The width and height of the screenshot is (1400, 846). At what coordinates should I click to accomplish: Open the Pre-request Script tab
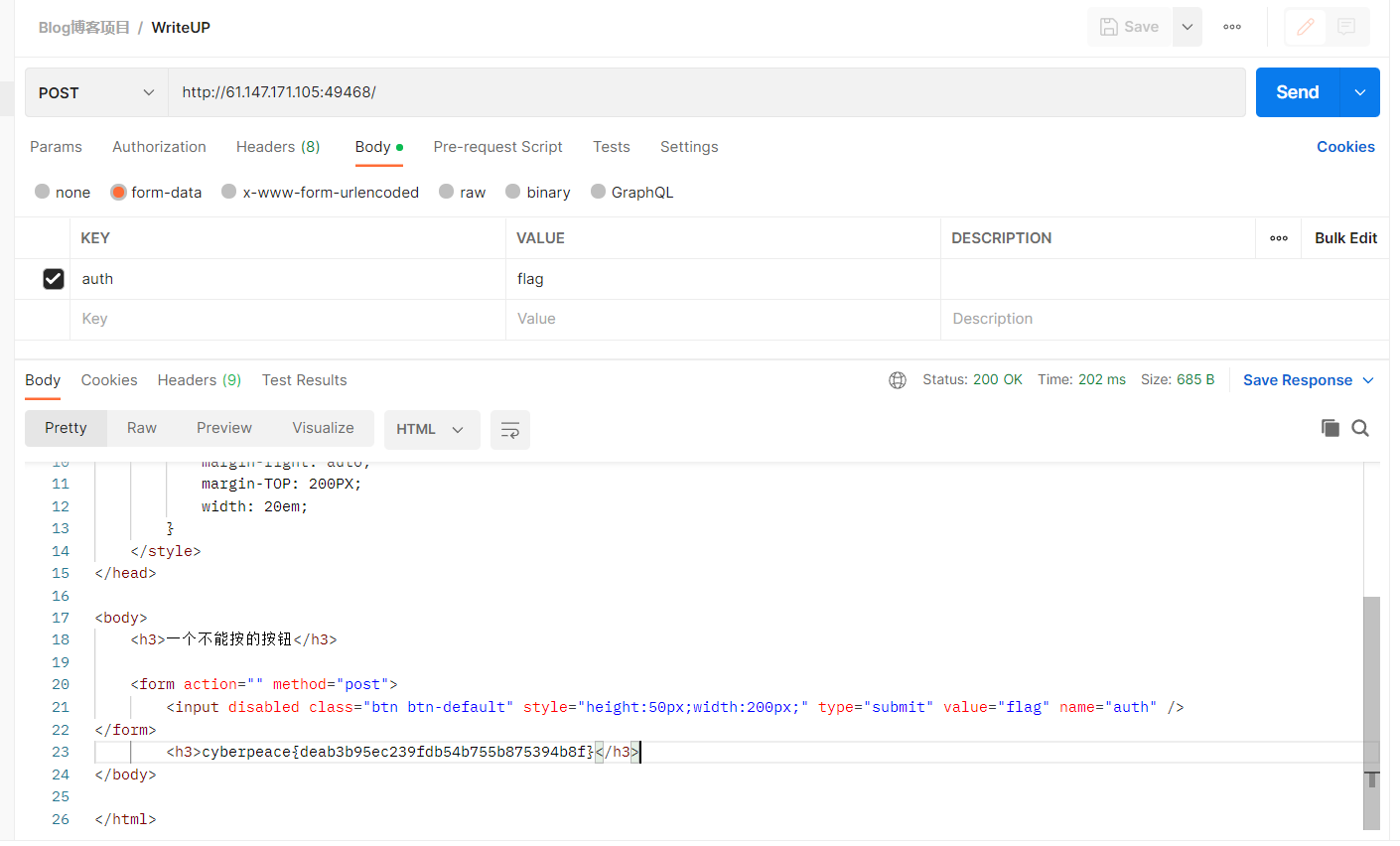point(497,147)
